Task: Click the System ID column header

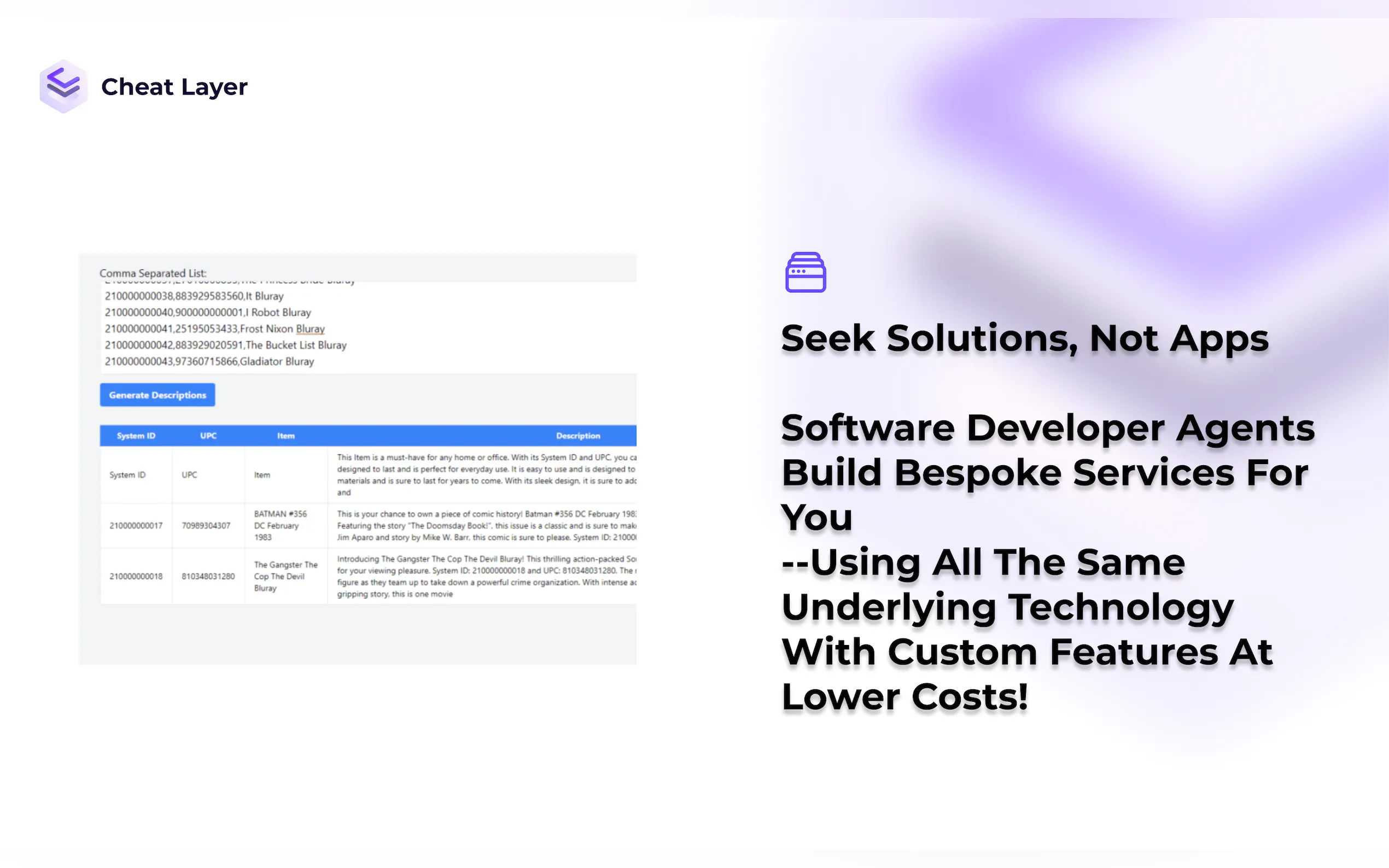Action: click(x=136, y=436)
